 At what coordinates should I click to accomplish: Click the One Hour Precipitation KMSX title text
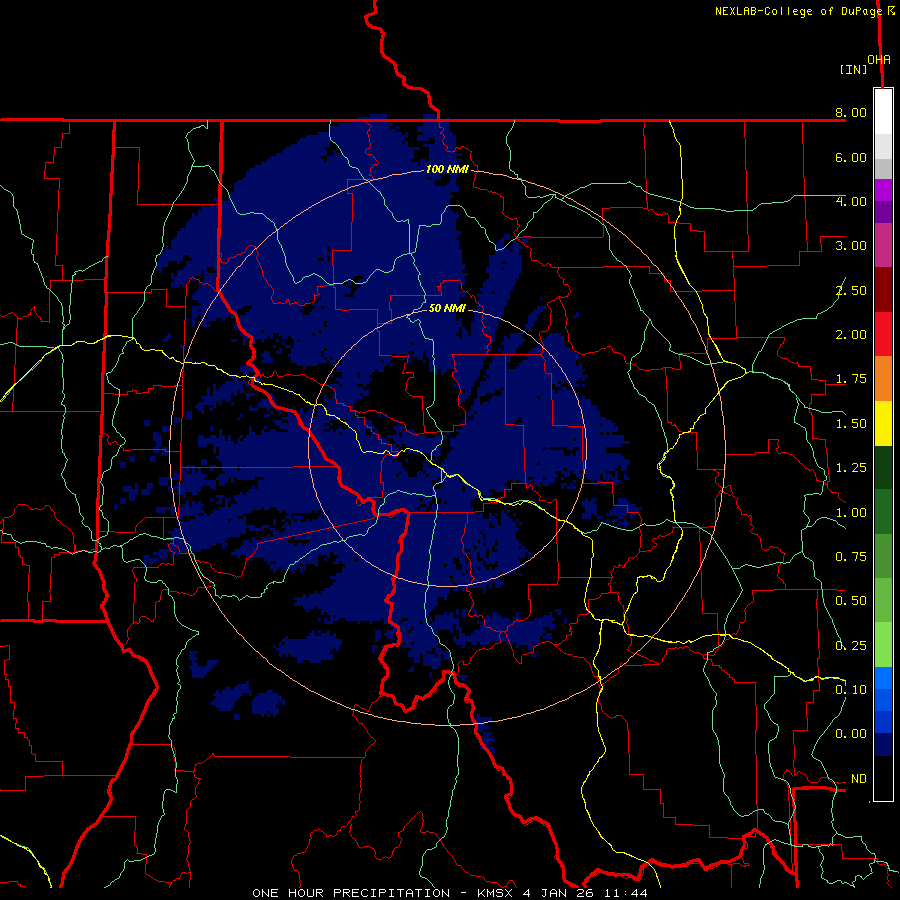(x=450, y=893)
